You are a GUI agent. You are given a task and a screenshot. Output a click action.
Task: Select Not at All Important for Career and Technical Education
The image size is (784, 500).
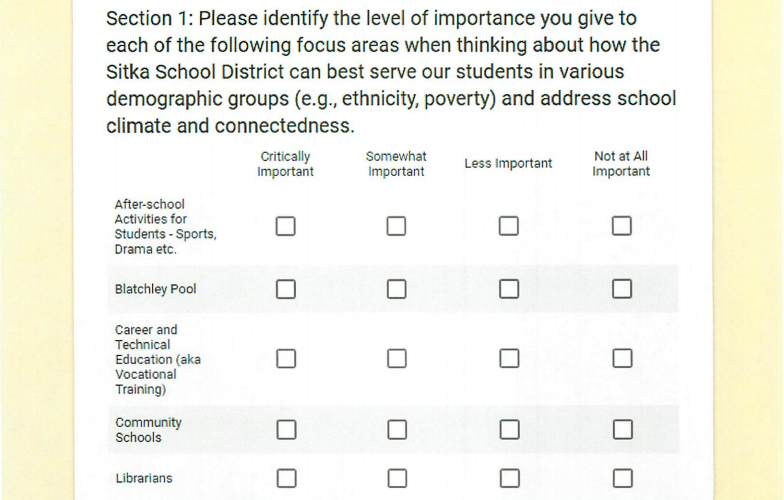click(x=622, y=358)
